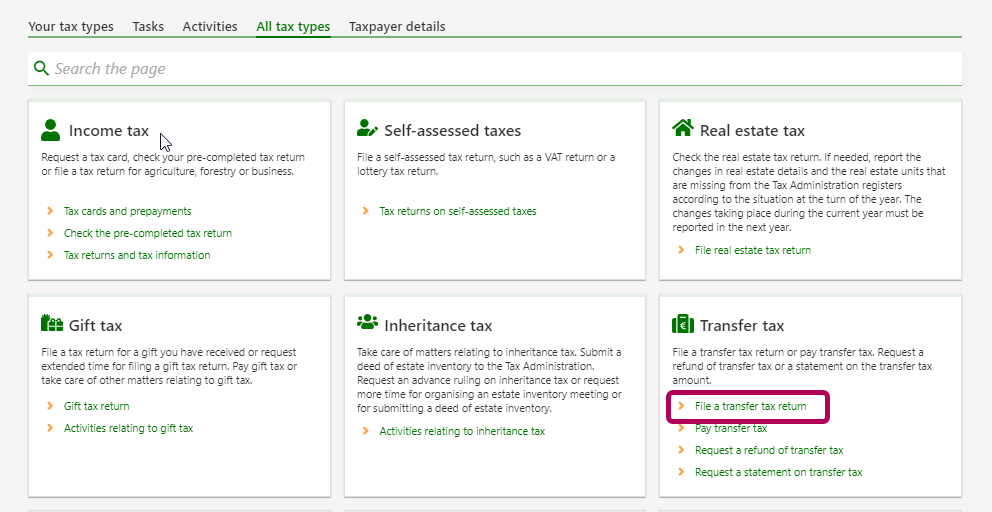Screen dimensions: 992x512
Task: Open File a transfer tax return
Action: [750, 407]
